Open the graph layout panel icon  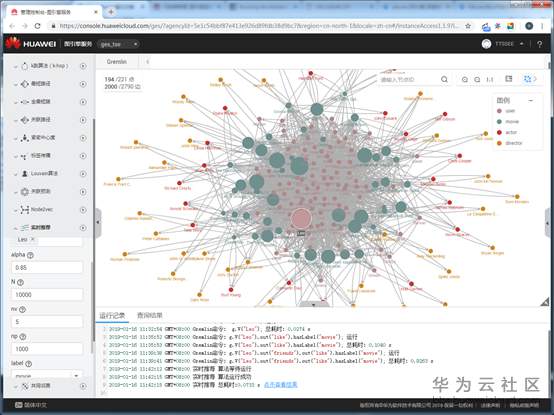(509, 79)
